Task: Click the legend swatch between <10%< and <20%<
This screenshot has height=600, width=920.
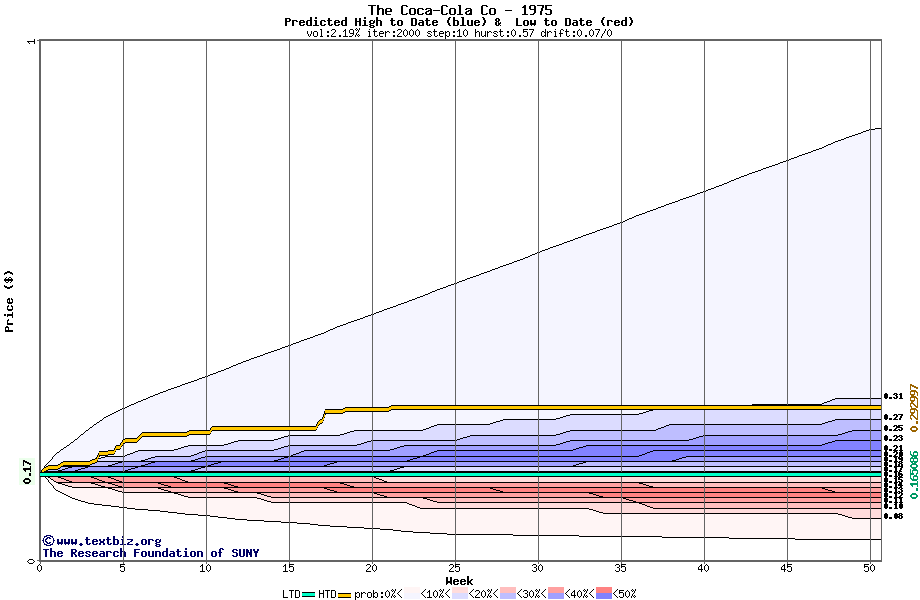Action: coord(459,594)
